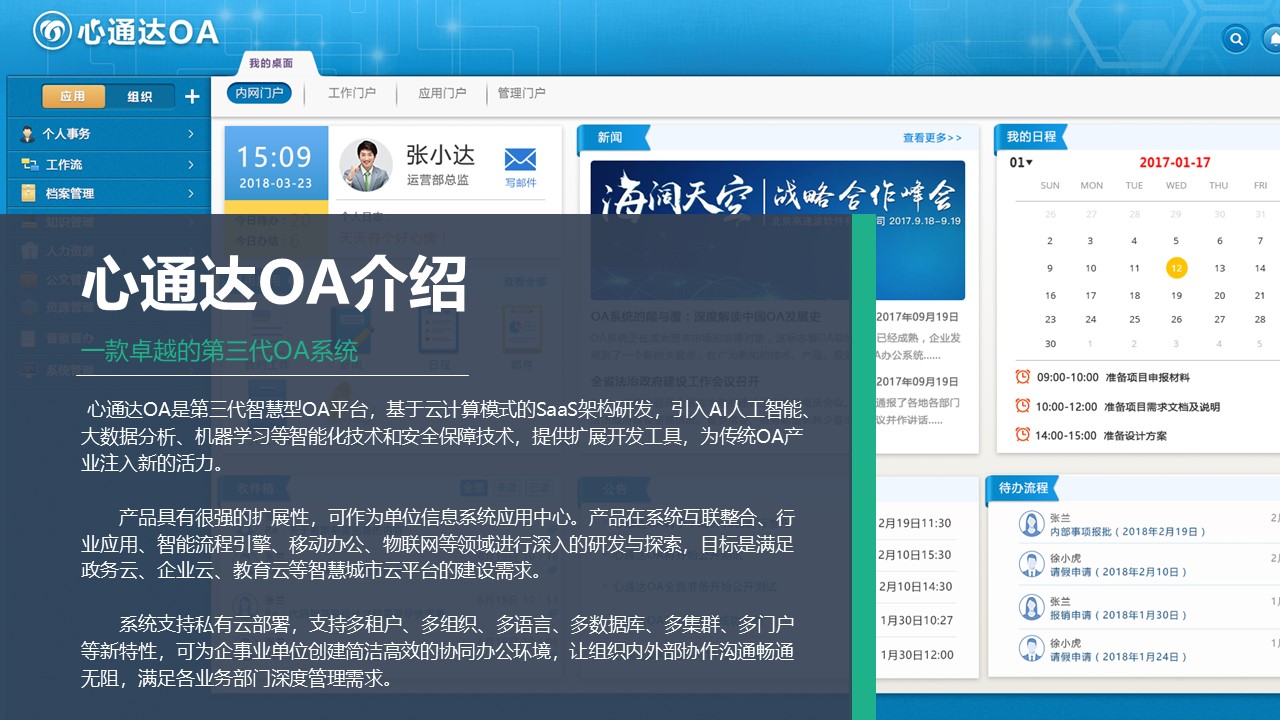Click the 海阔天空 summit news banner
The width and height of the screenshot is (1280, 720).
click(777, 230)
